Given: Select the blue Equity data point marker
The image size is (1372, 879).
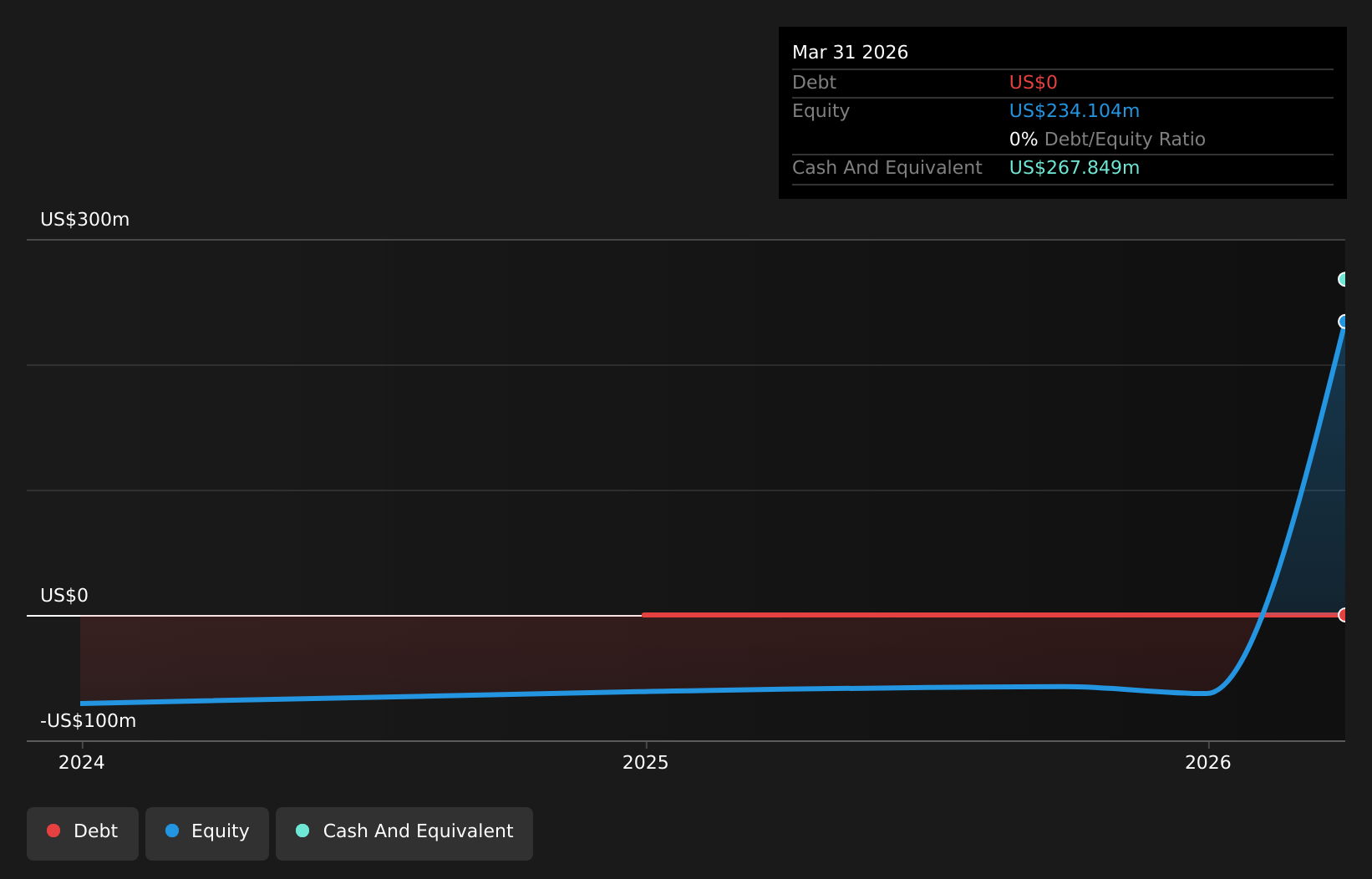Looking at the screenshot, I should [x=1344, y=322].
